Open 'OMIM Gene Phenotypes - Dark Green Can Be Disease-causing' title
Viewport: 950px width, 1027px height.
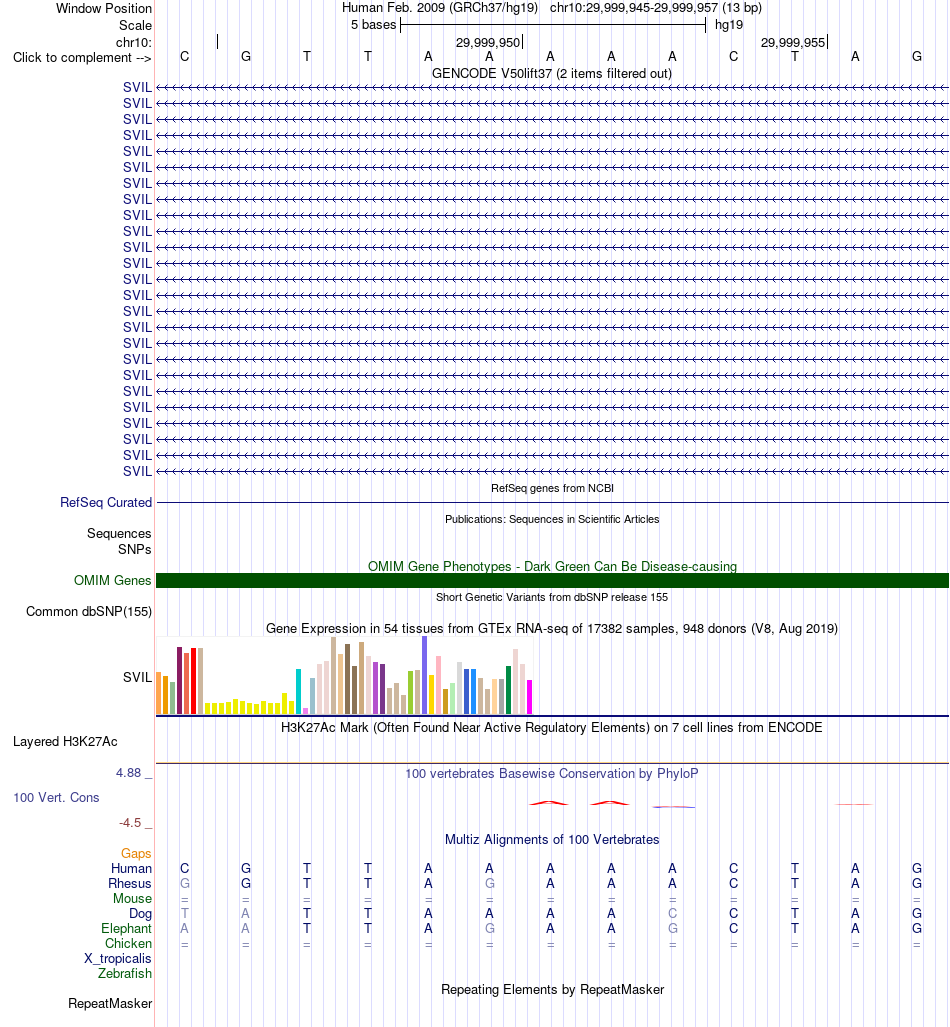coord(552,566)
